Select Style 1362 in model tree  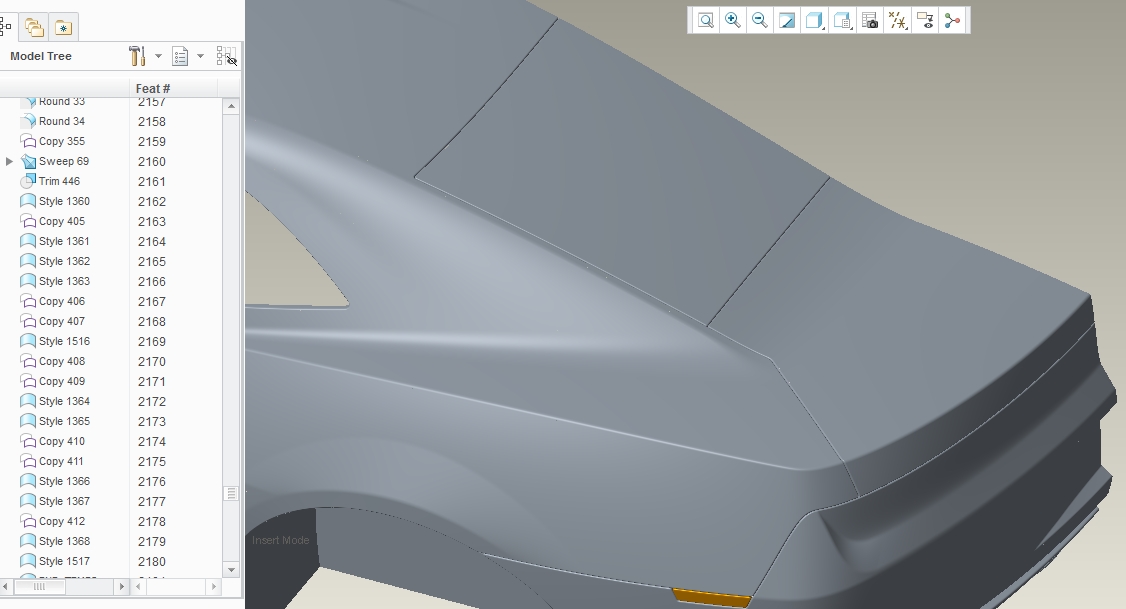(64, 261)
